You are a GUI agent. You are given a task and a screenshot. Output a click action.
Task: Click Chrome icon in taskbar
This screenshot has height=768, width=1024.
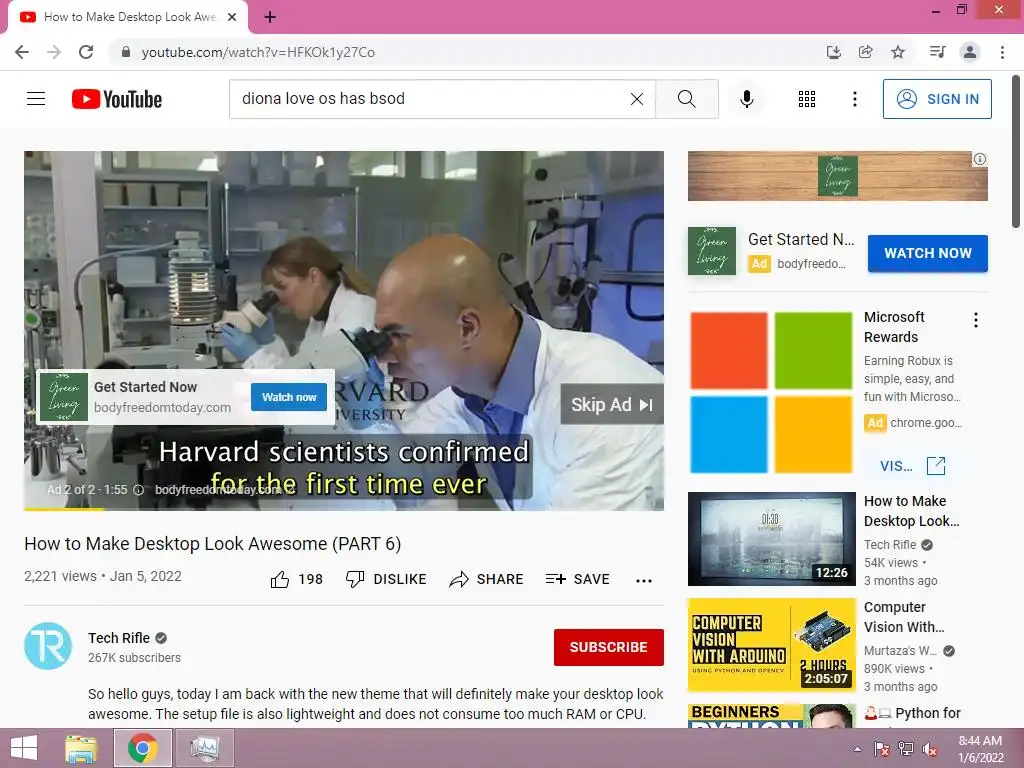142,748
